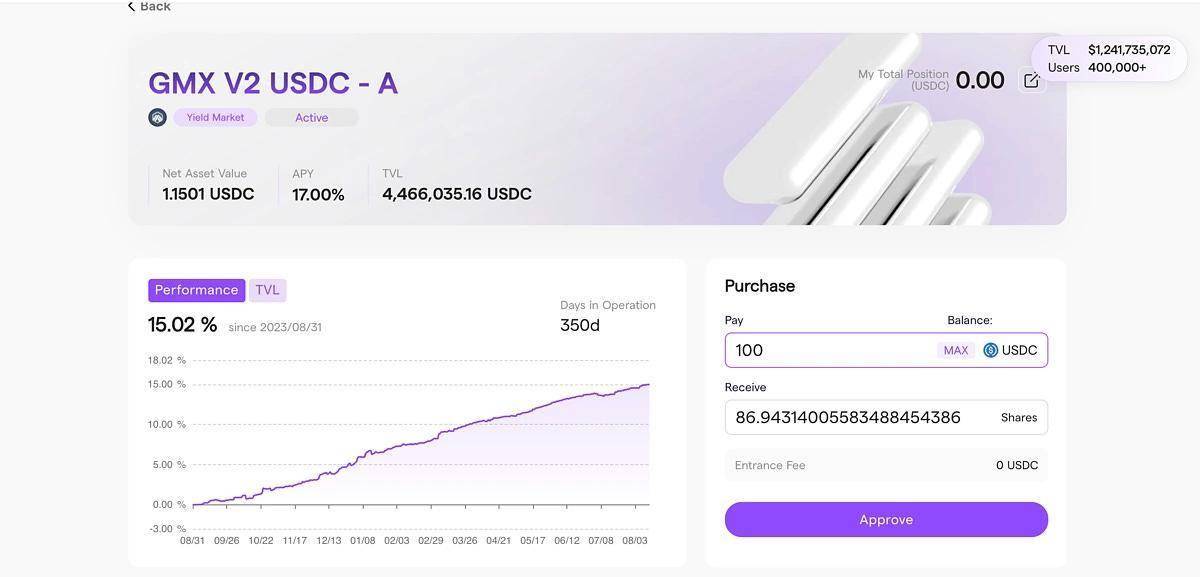Select the USDC token icon in Pay field
Screen dimensions: 1200x577
(x=988, y=349)
